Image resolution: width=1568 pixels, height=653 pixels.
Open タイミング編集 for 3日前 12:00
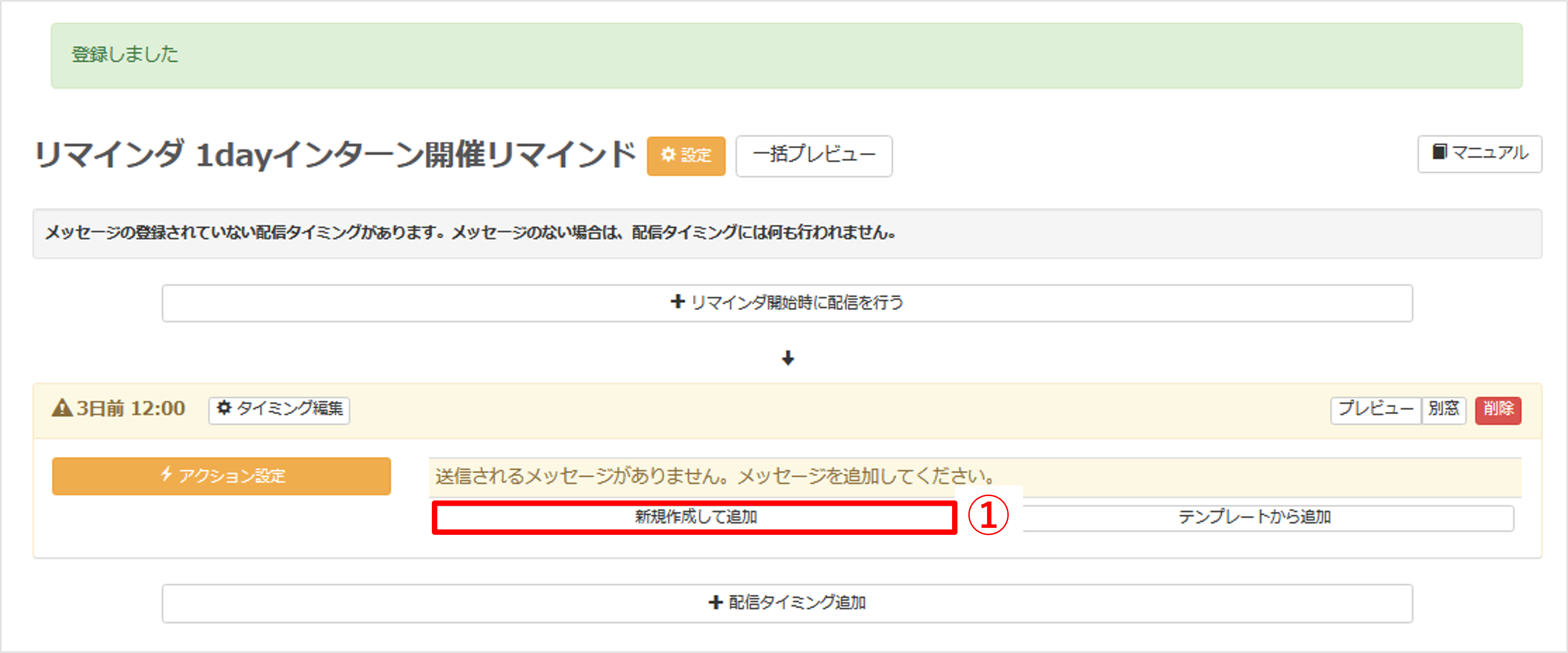pyautogui.click(x=279, y=410)
